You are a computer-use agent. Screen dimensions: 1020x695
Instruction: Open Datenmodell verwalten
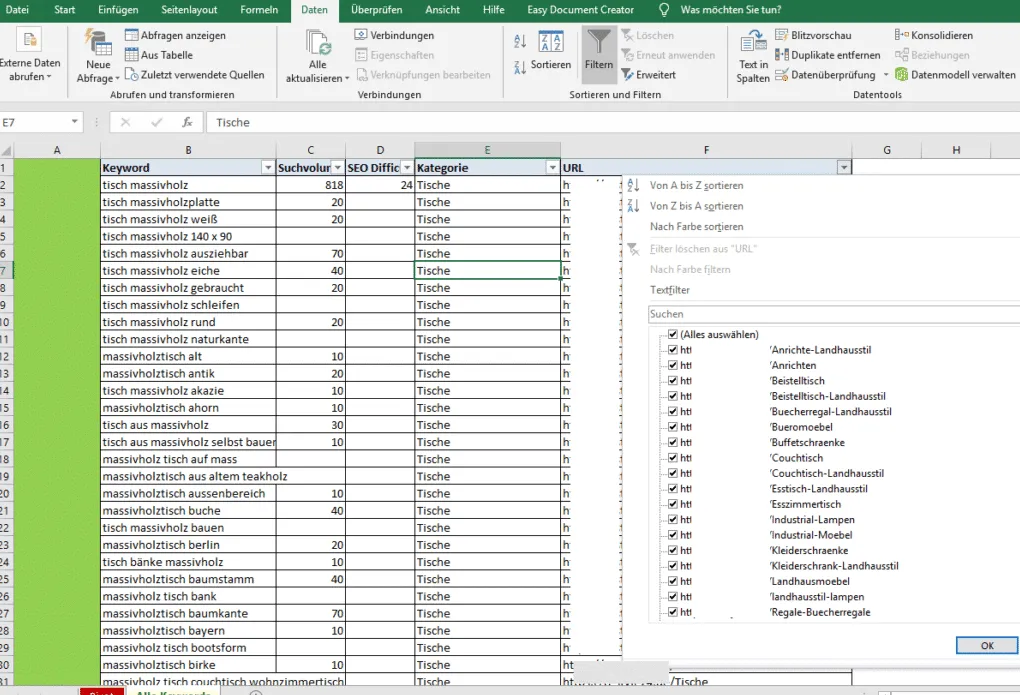point(955,75)
